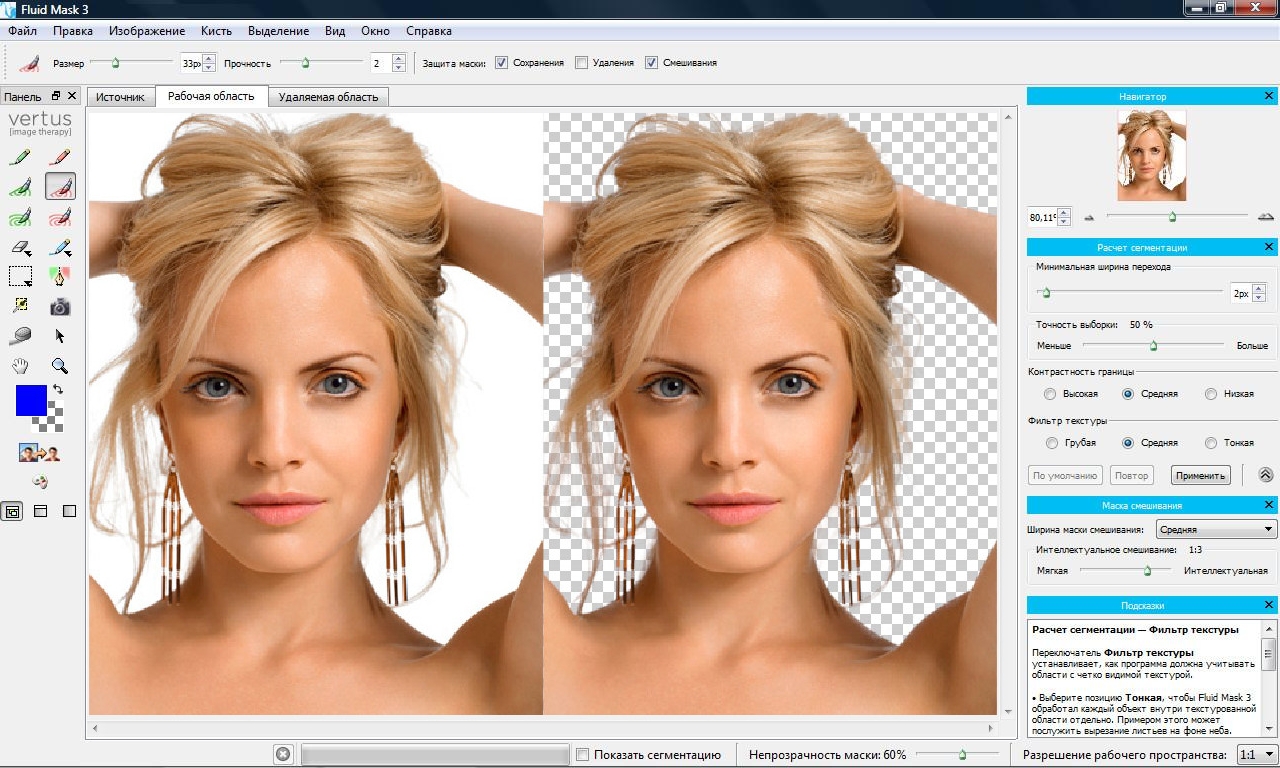Click the cancel icon beside progress bar
Screen dimensions: 1280x768
click(283, 754)
